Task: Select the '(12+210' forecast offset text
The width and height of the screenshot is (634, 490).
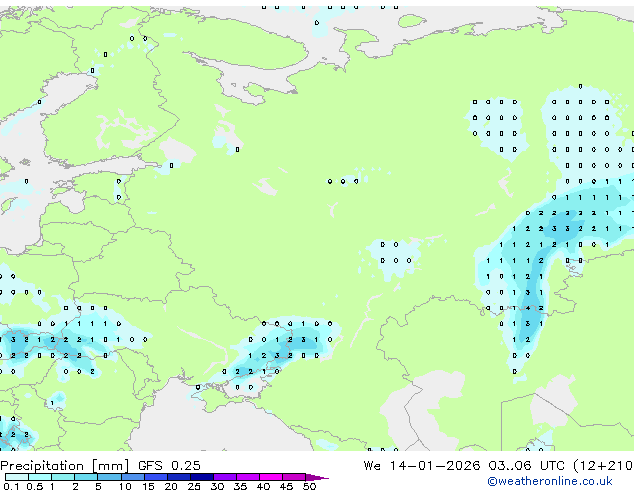Action: coord(603,466)
